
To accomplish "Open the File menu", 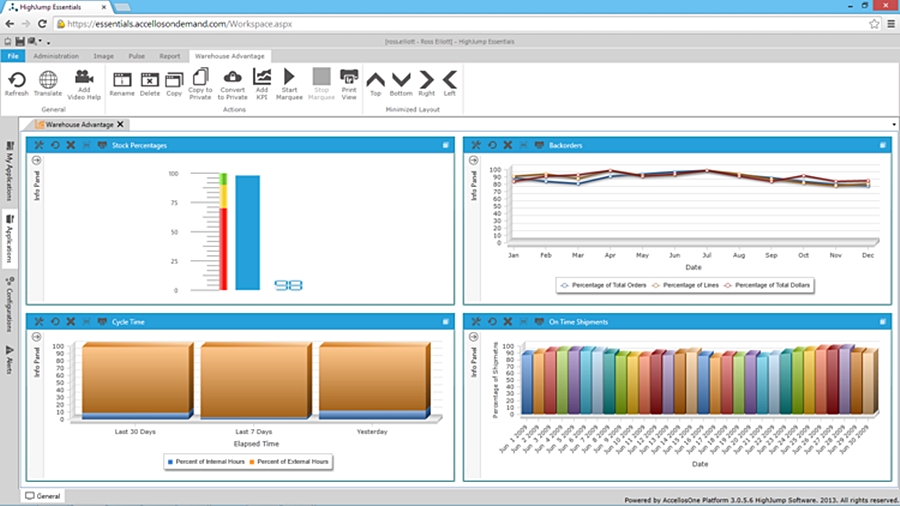I will pyautogui.click(x=13, y=56).
